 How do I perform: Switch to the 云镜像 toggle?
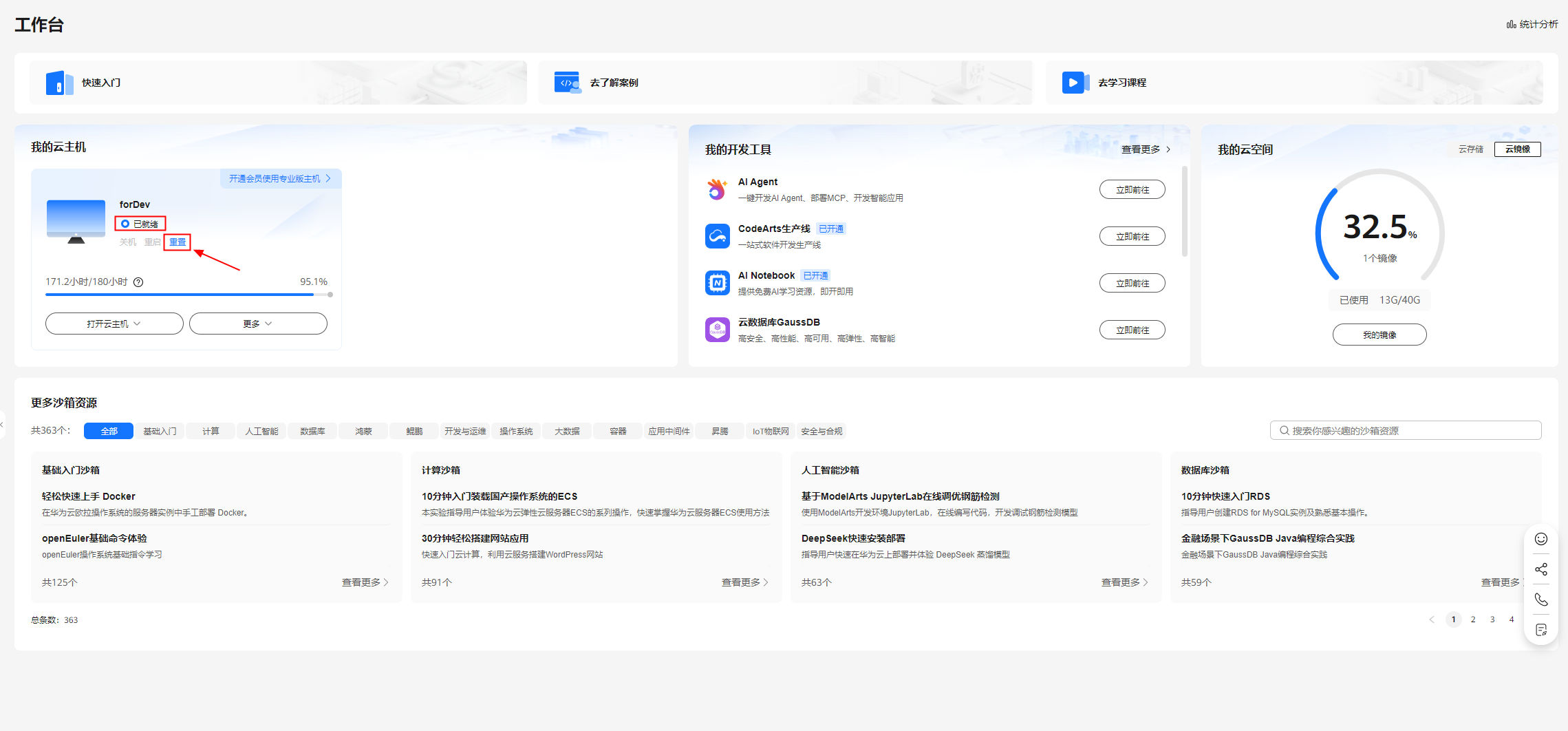point(1517,149)
